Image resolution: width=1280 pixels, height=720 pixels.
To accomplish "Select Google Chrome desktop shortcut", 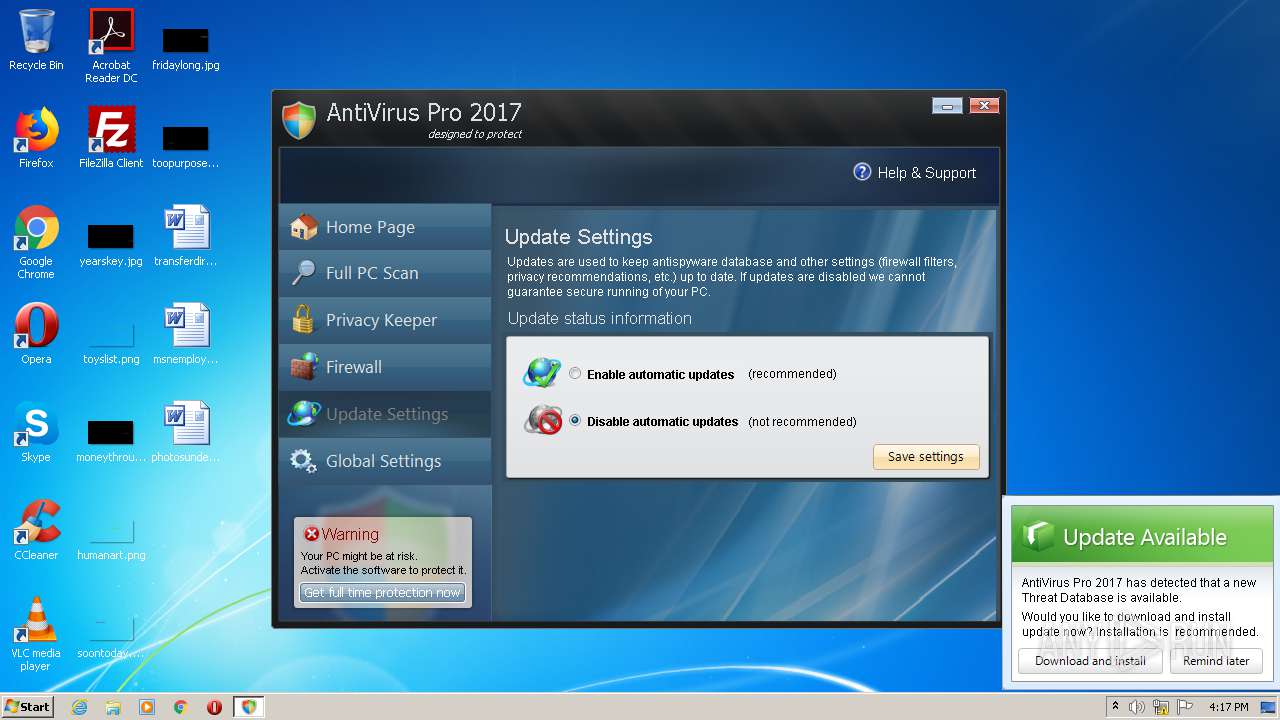I will [x=36, y=242].
